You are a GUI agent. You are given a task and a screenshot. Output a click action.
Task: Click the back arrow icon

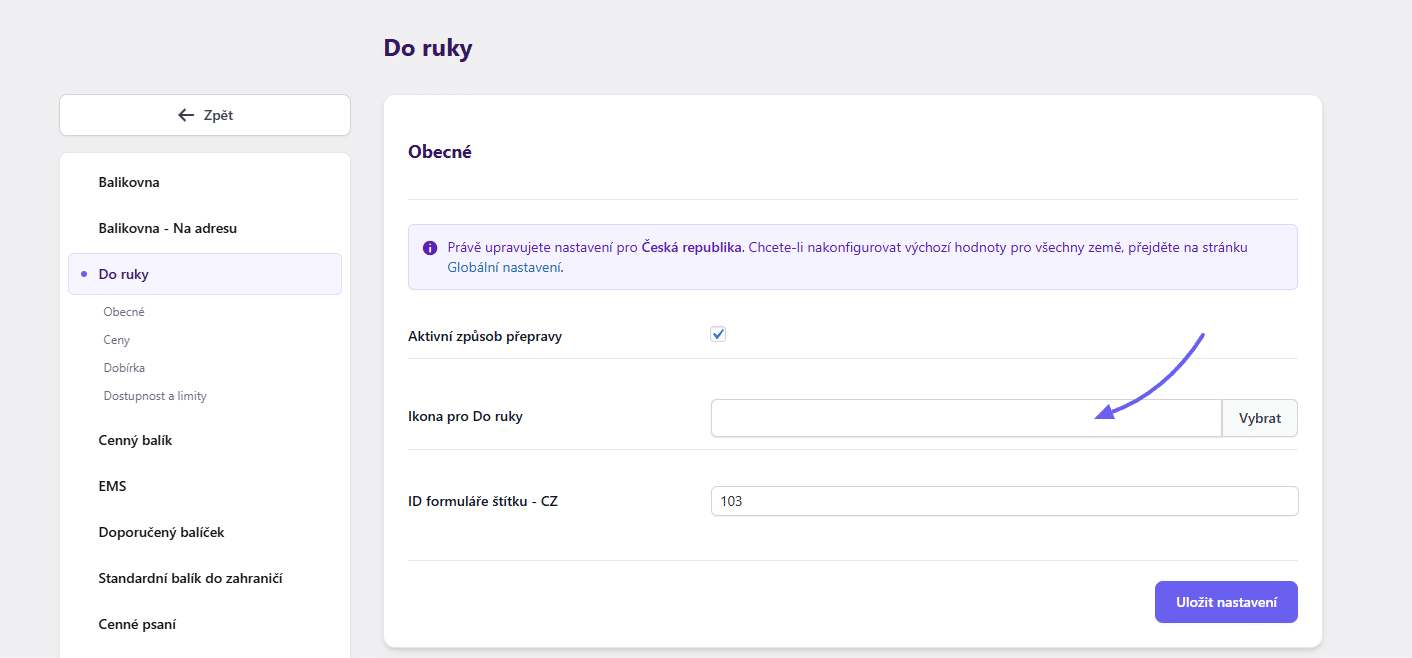click(x=186, y=115)
